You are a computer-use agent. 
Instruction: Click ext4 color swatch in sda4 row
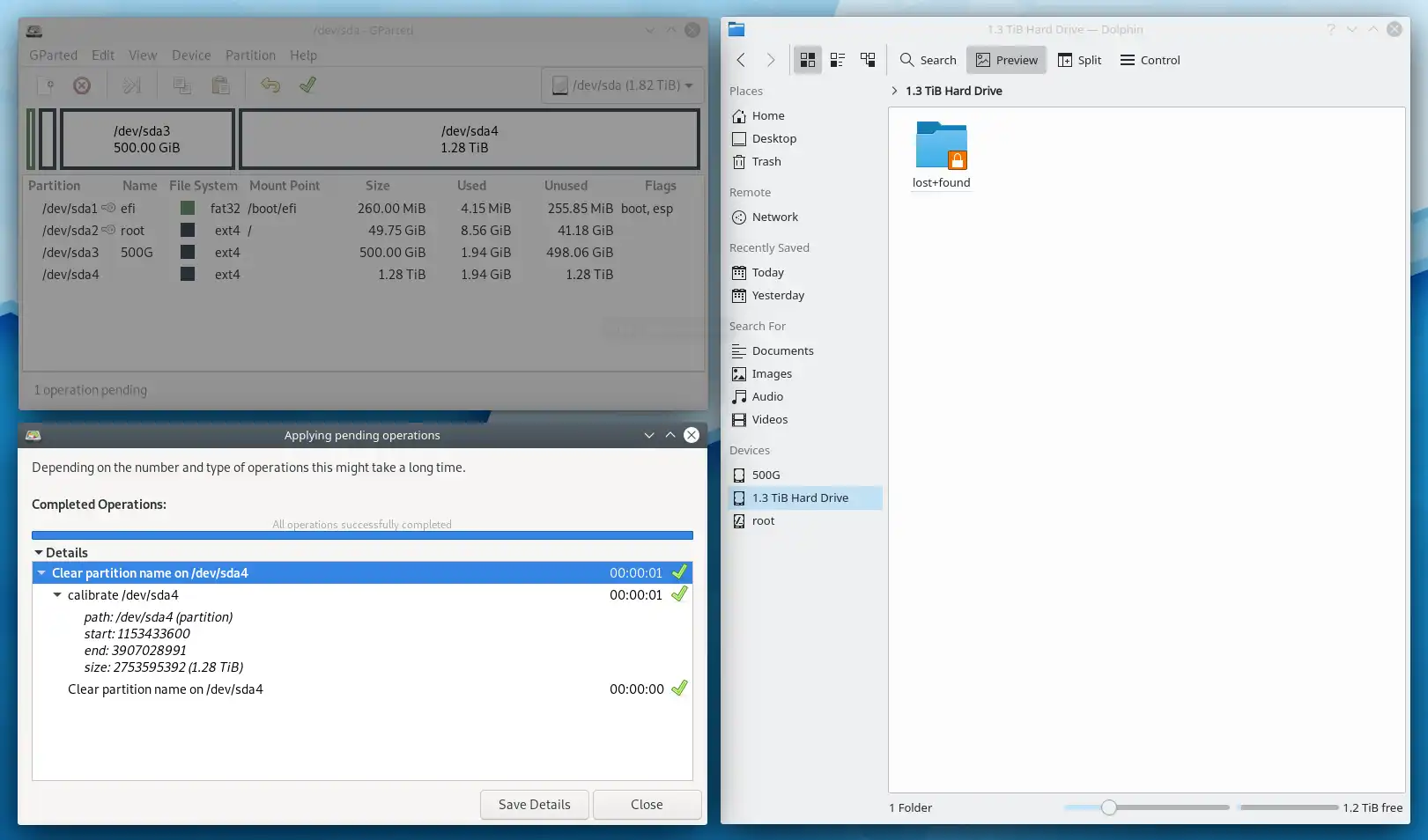[188, 275]
